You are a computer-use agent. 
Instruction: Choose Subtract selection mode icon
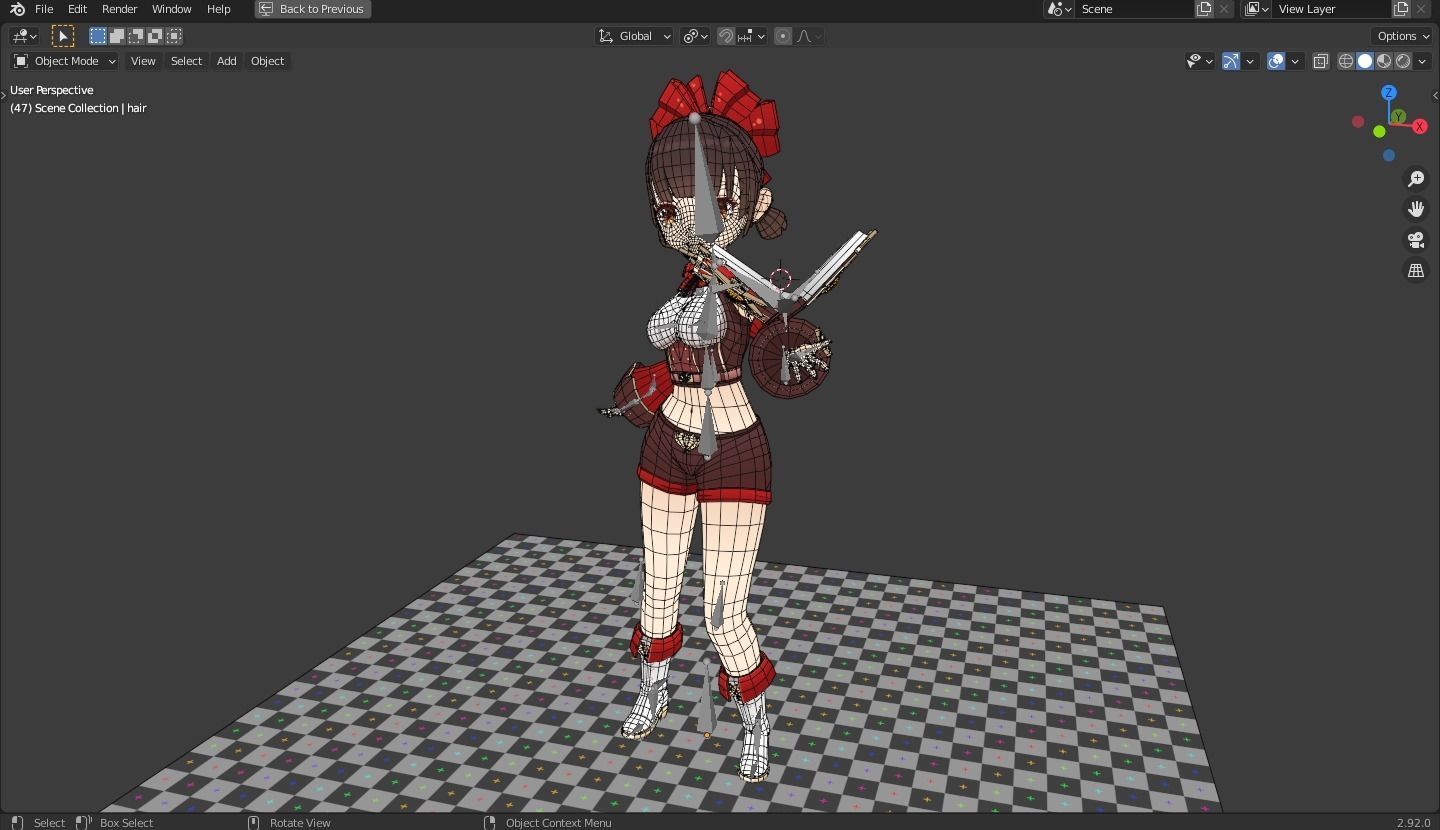coord(136,36)
